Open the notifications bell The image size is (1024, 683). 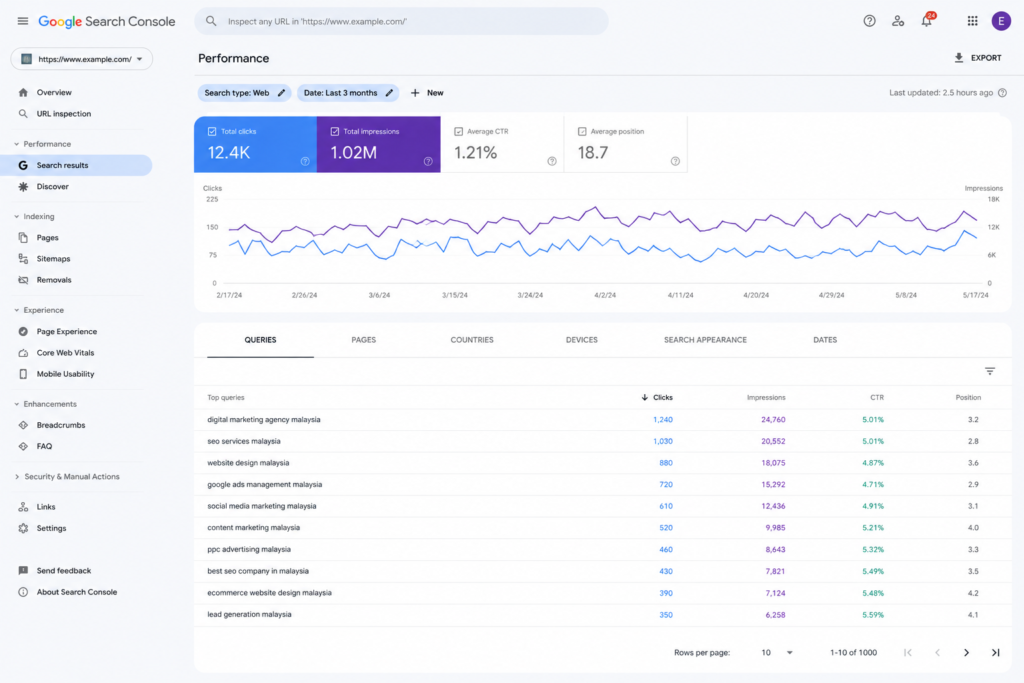pos(927,21)
